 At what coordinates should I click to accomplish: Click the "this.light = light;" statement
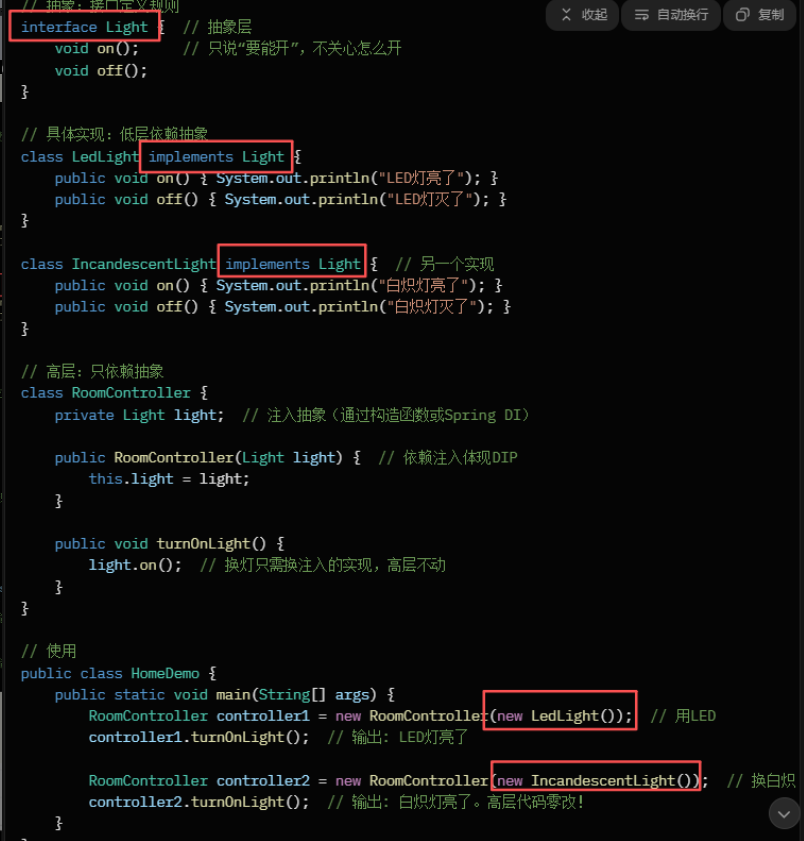[x=169, y=479]
